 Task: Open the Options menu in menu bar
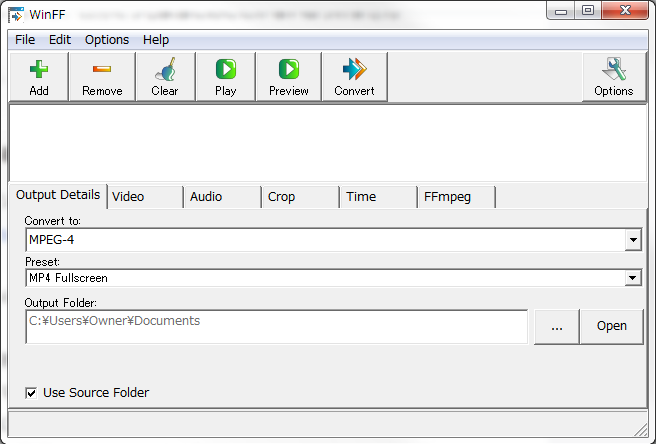[107, 40]
